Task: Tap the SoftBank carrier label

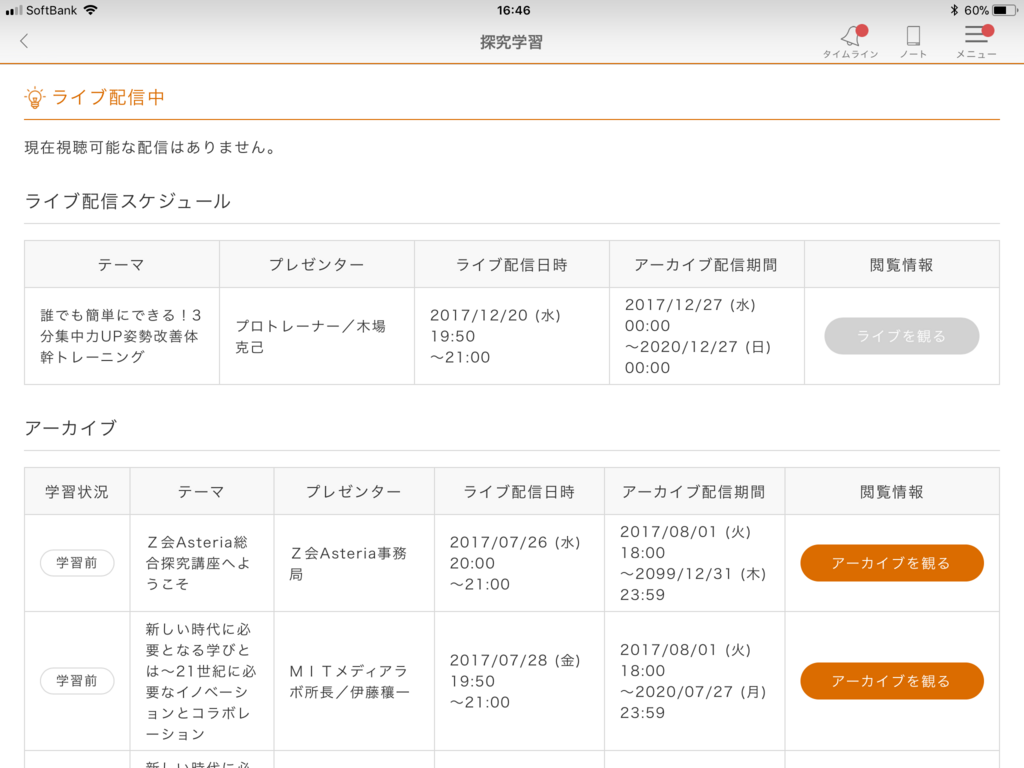Action: click(x=52, y=10)
